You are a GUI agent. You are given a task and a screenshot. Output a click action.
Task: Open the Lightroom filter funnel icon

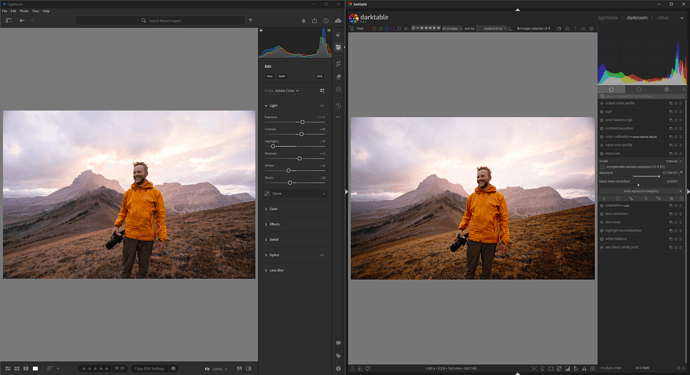tap(250, 21)
